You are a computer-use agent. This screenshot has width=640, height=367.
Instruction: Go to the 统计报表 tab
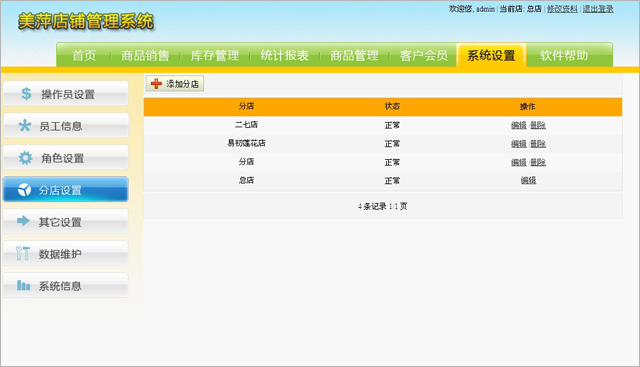(x=284, y=55)
